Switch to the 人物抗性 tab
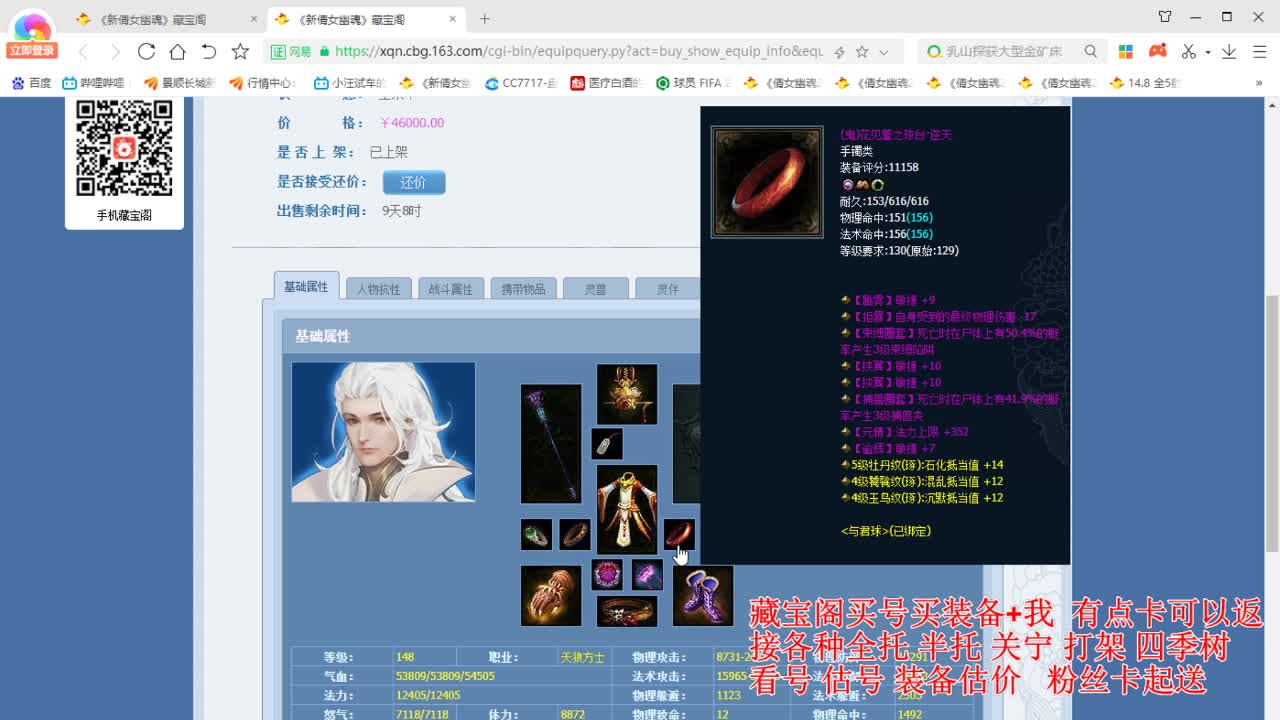The width and height of the screenshot is (1280, 720). pos(377,287)
